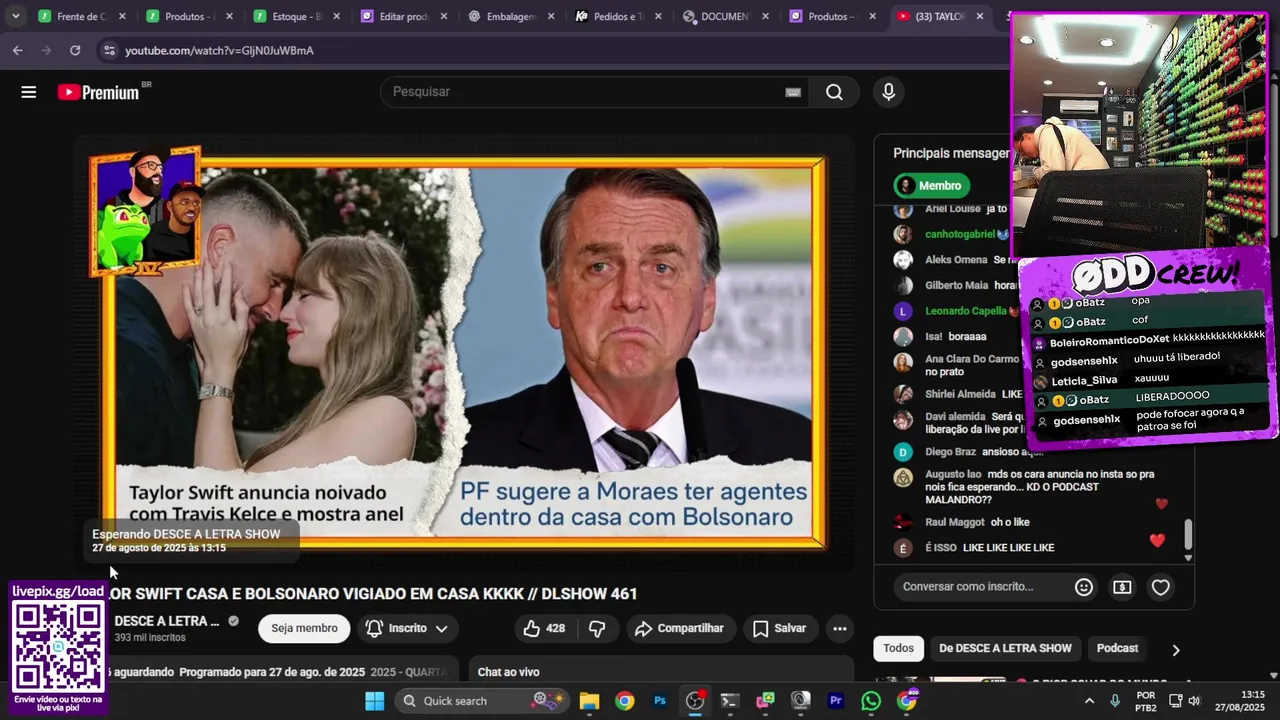Viewport: 1280px width, 720px height.
Task: Start voice search with microphone icon
Action: tap(888, 92)
